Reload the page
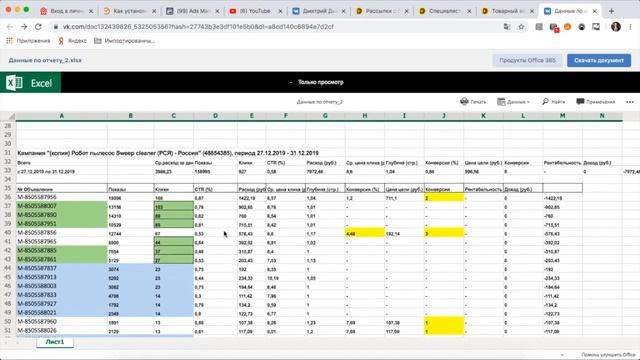This screenshot has height=360, width=640. tap(38, 27)
